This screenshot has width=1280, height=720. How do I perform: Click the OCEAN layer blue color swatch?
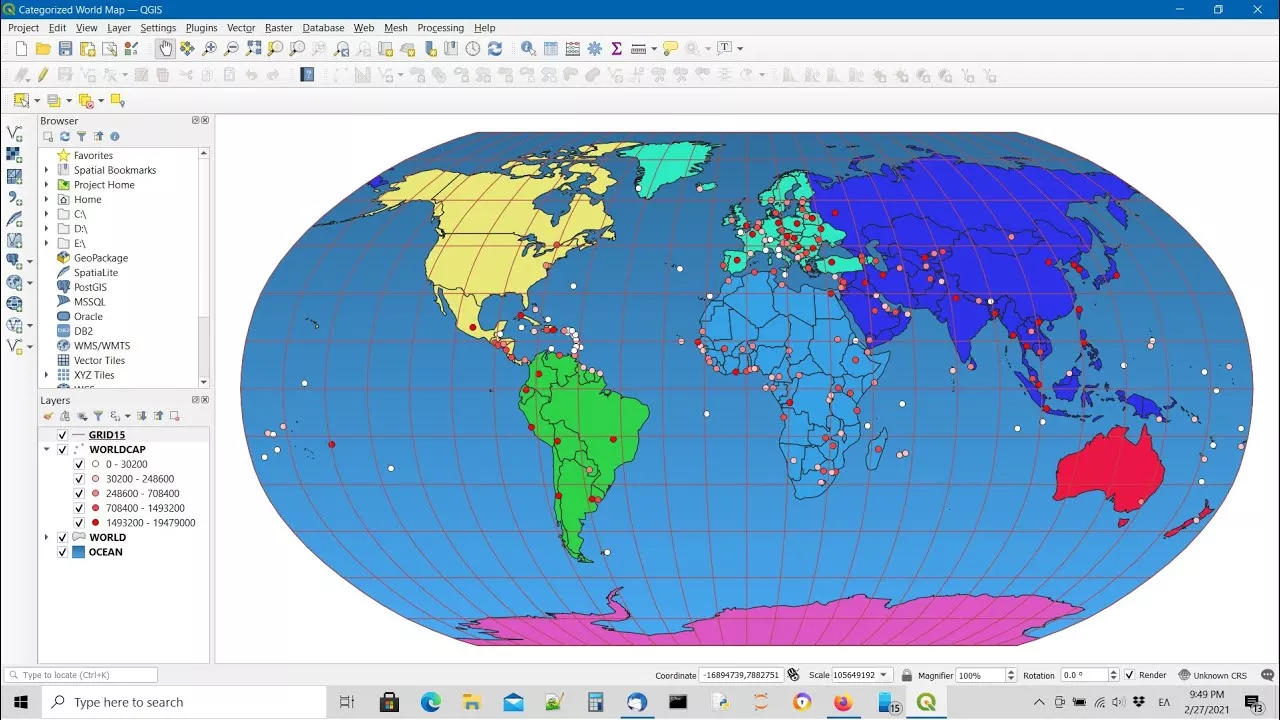point(78,552)
